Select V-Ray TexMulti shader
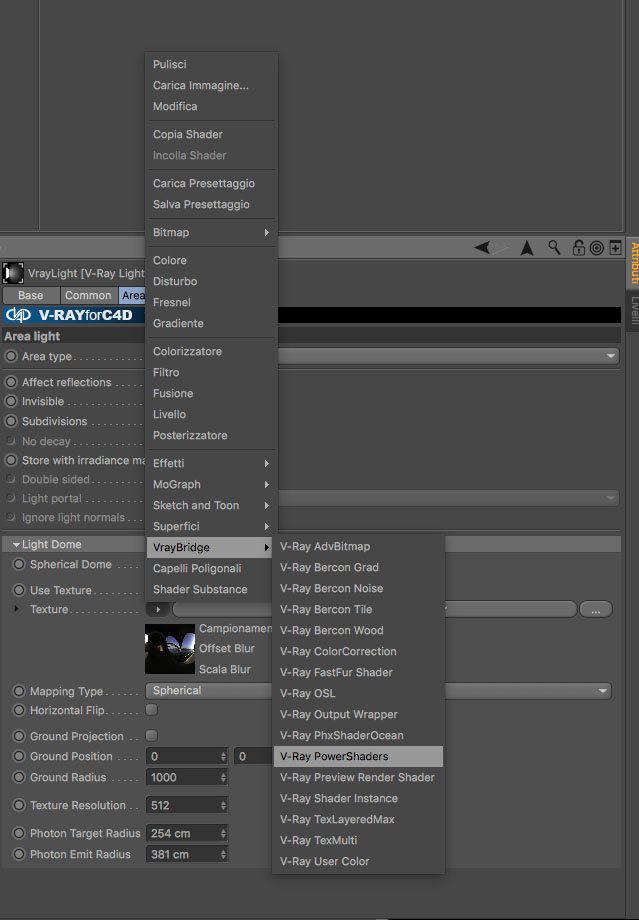This screenshot has height=920, width=639. [358, 840]
